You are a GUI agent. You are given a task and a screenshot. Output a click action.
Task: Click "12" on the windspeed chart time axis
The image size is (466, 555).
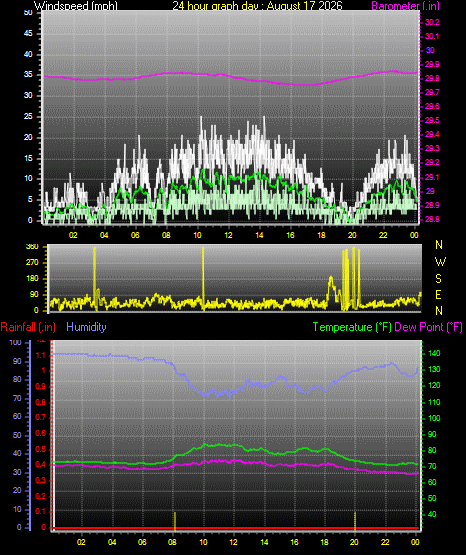click(228, 235)
